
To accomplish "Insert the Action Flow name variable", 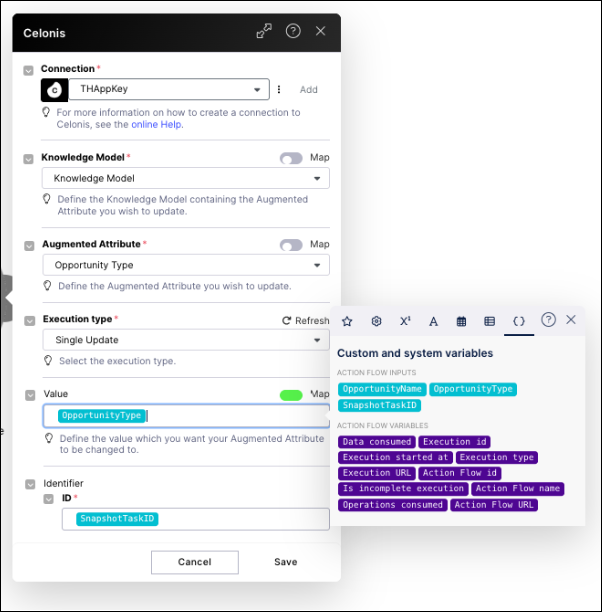I will (518, 489).
